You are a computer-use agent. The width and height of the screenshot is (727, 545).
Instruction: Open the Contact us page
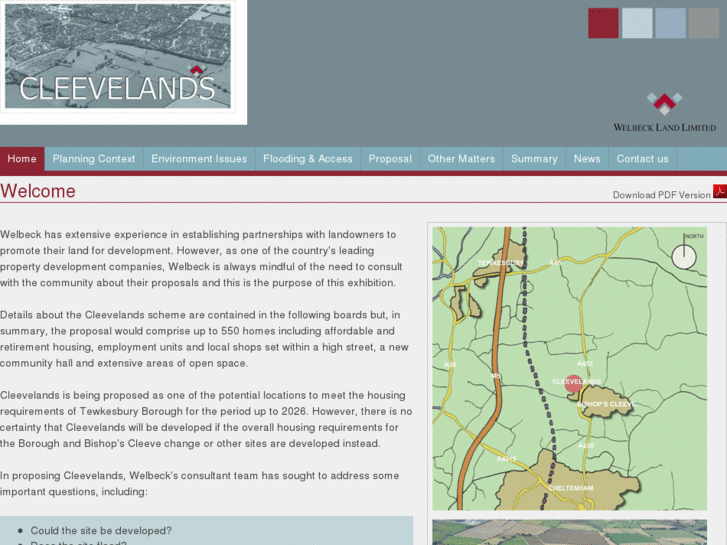point(642,159)
